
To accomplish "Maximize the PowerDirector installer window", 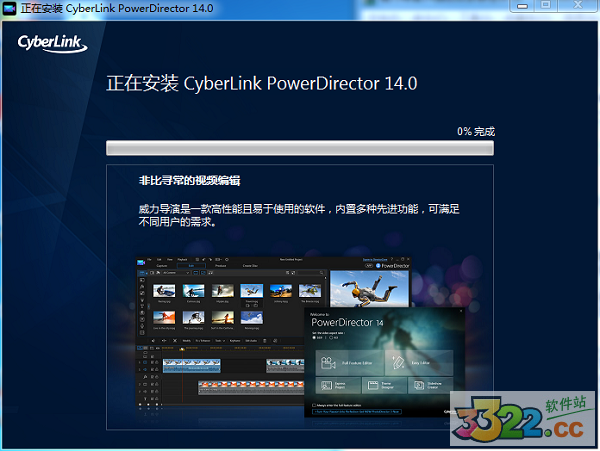I will 546,5.
